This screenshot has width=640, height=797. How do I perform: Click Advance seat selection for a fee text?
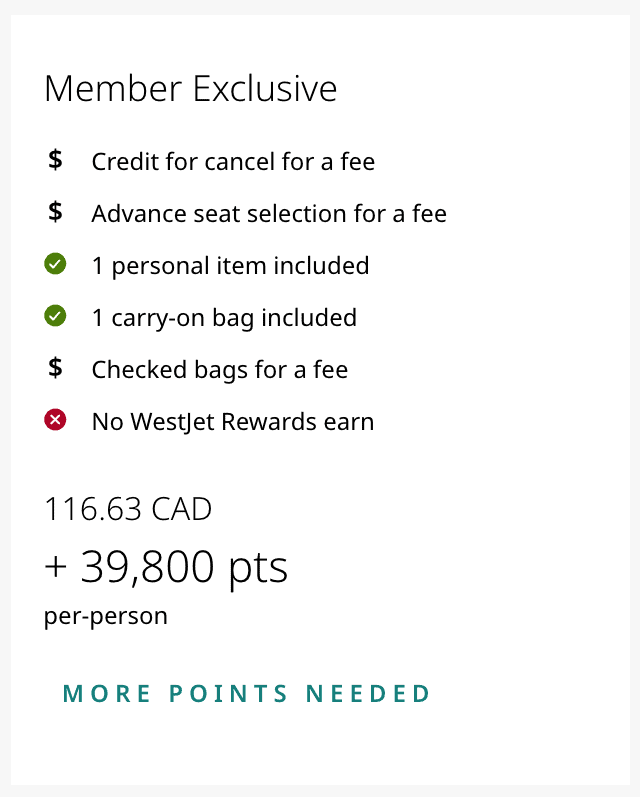269,213
